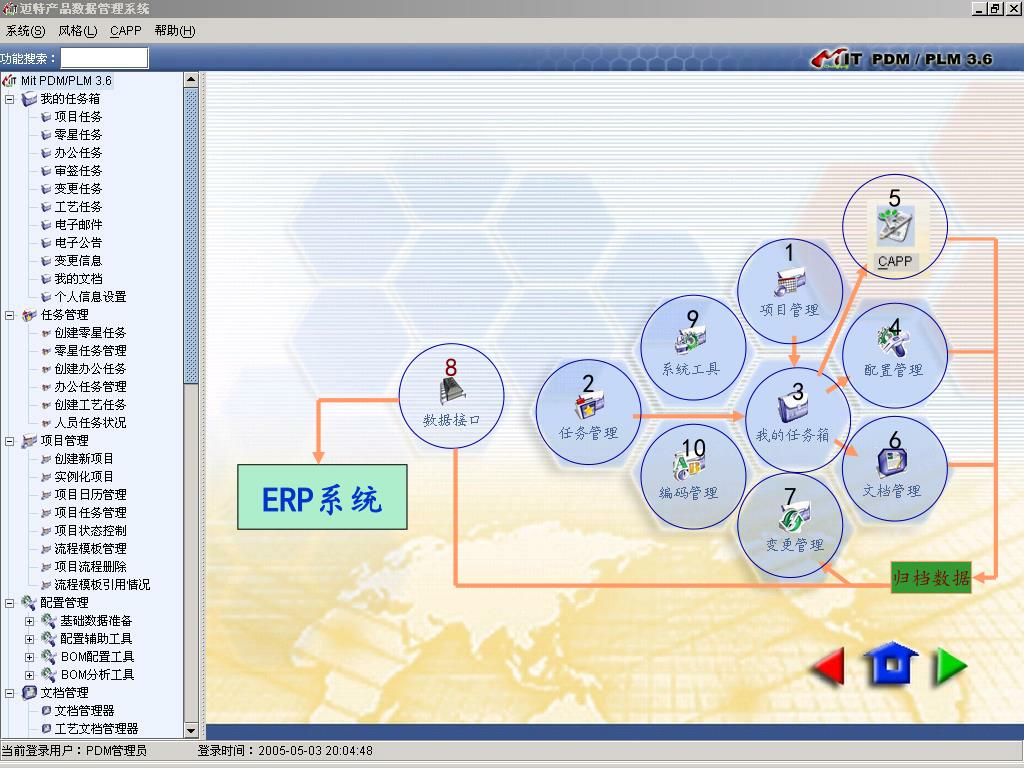Select 创建零星任务 in the tree
The width and height of the screenshot is (1024, 768).
[x=90, y=333]
